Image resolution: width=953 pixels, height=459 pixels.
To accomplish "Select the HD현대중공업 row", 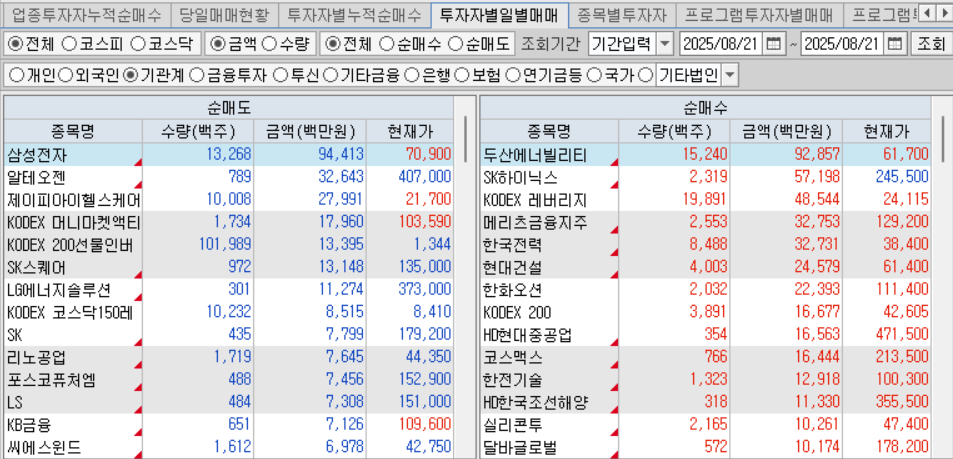I will [x=705, y=334].
